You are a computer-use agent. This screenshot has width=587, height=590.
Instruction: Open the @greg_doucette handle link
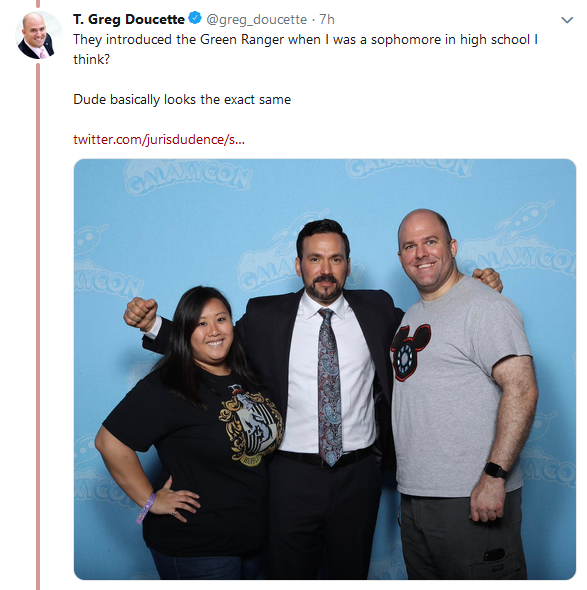click(257, 20)
